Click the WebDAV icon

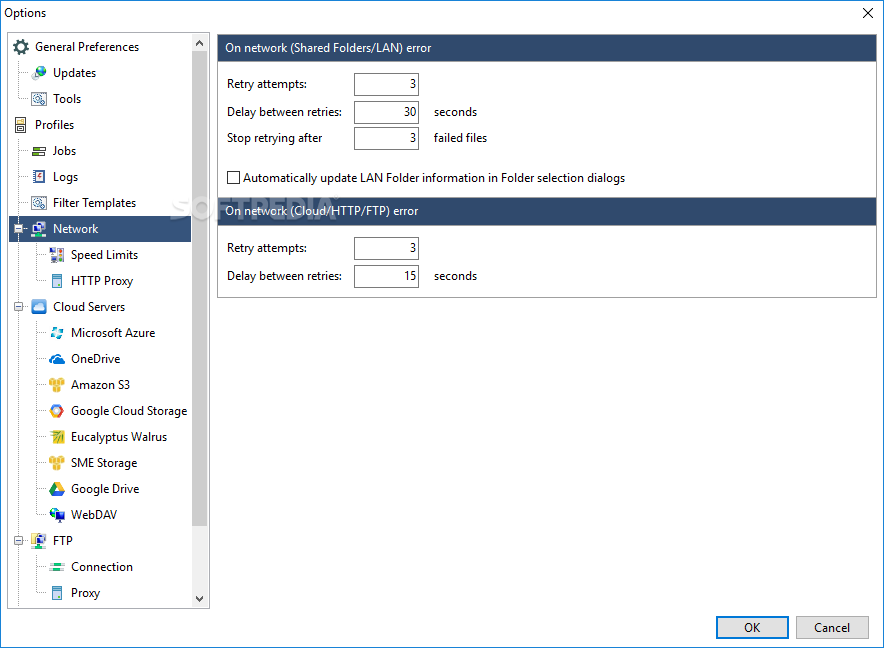(57, 515)
